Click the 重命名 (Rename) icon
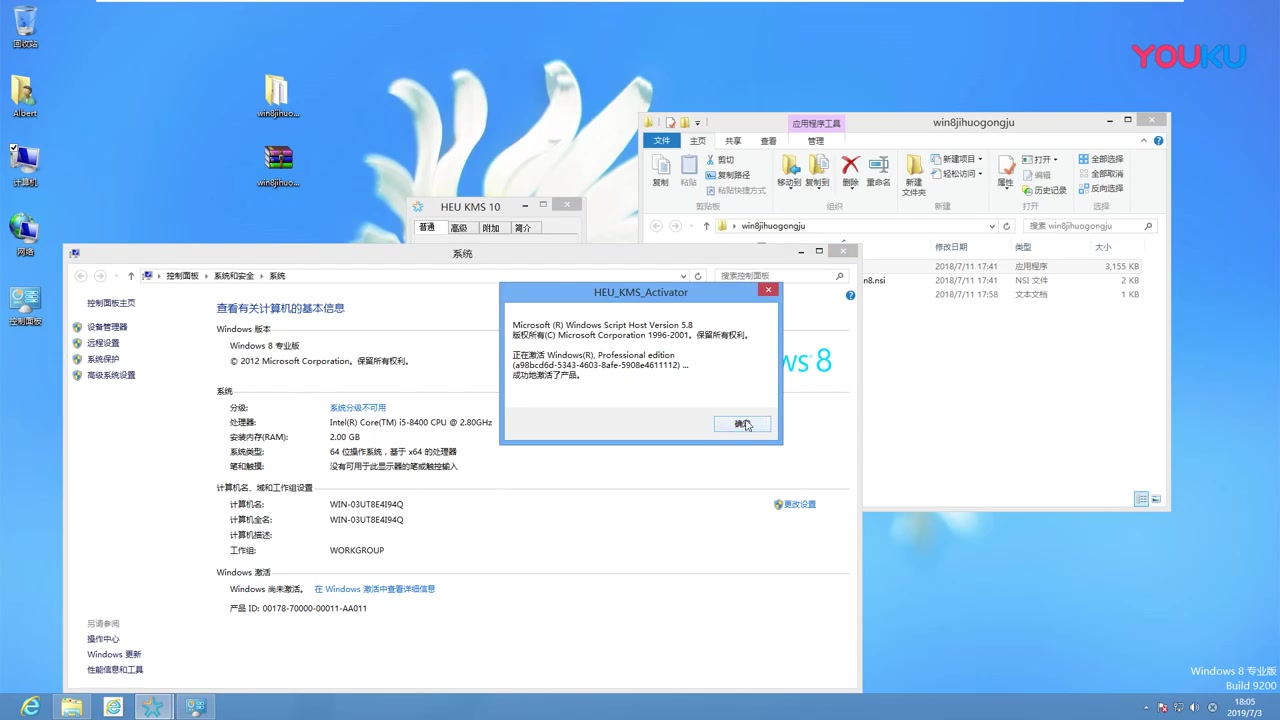 pyautogui.click(x=878, y=171)
